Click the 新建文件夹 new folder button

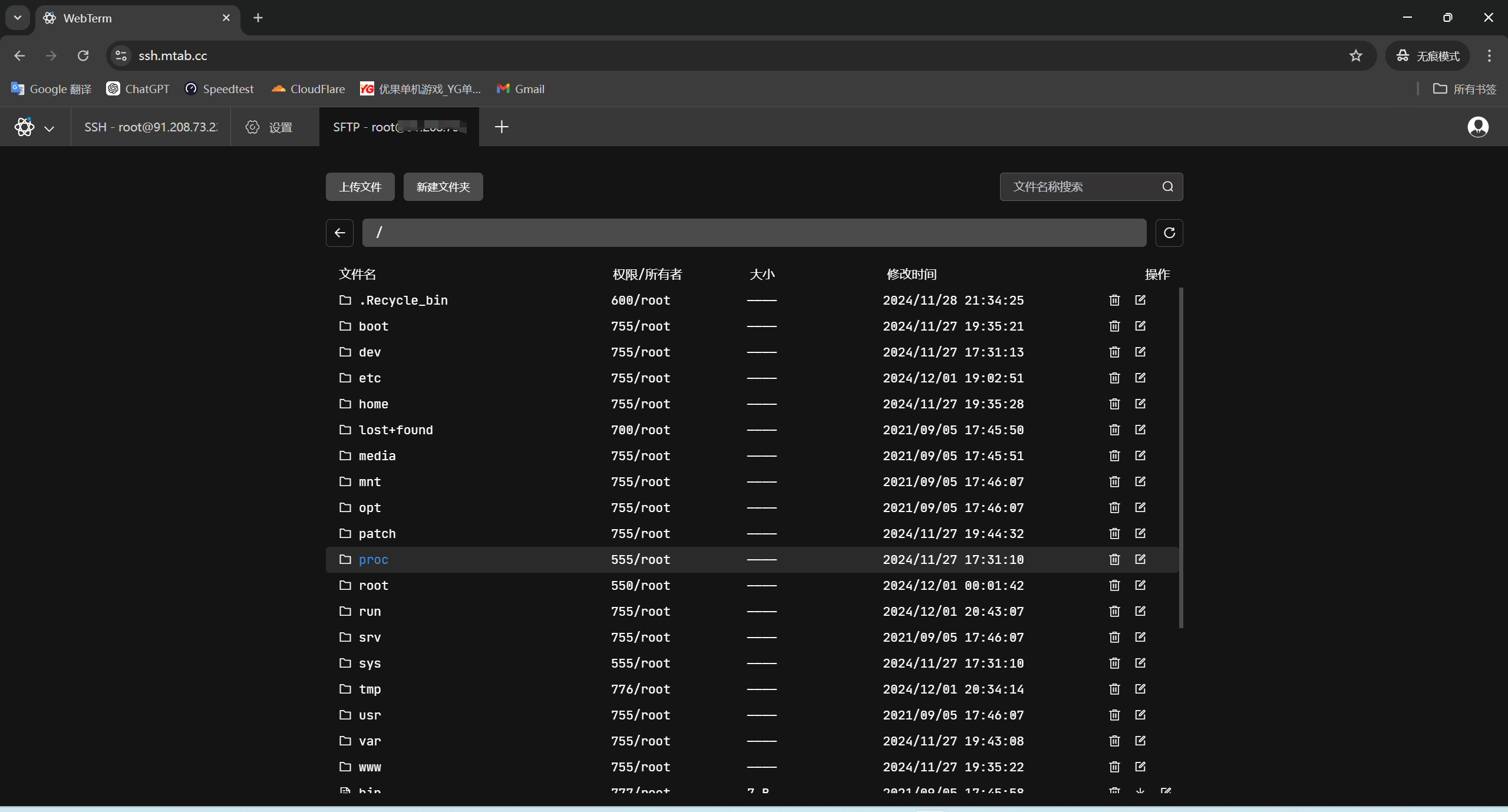click(x=443, y=187)
